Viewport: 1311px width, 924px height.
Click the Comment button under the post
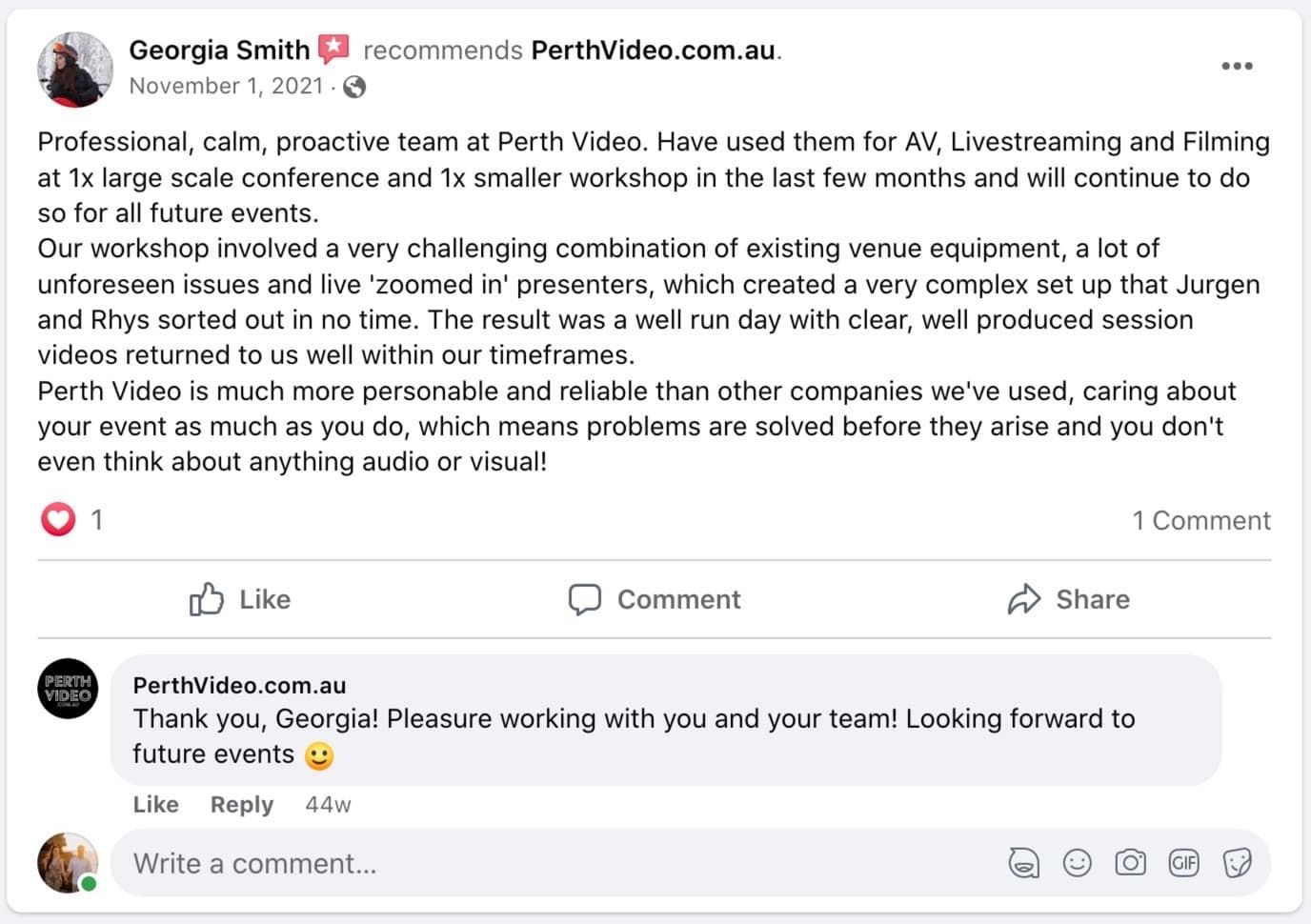pyautogui.click(x=655, y=599)
